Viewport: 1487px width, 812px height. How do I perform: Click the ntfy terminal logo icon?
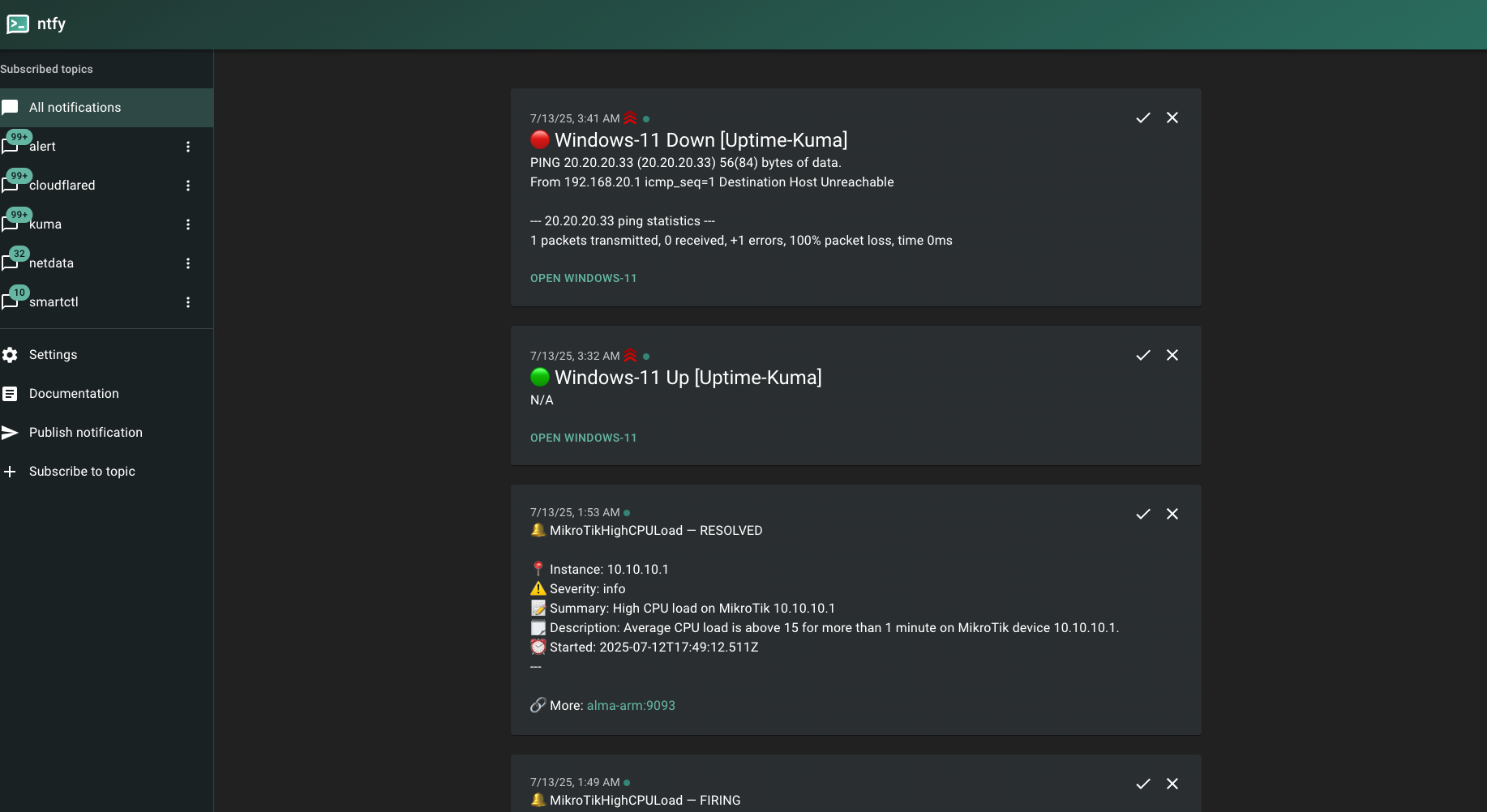click(18, 24)
